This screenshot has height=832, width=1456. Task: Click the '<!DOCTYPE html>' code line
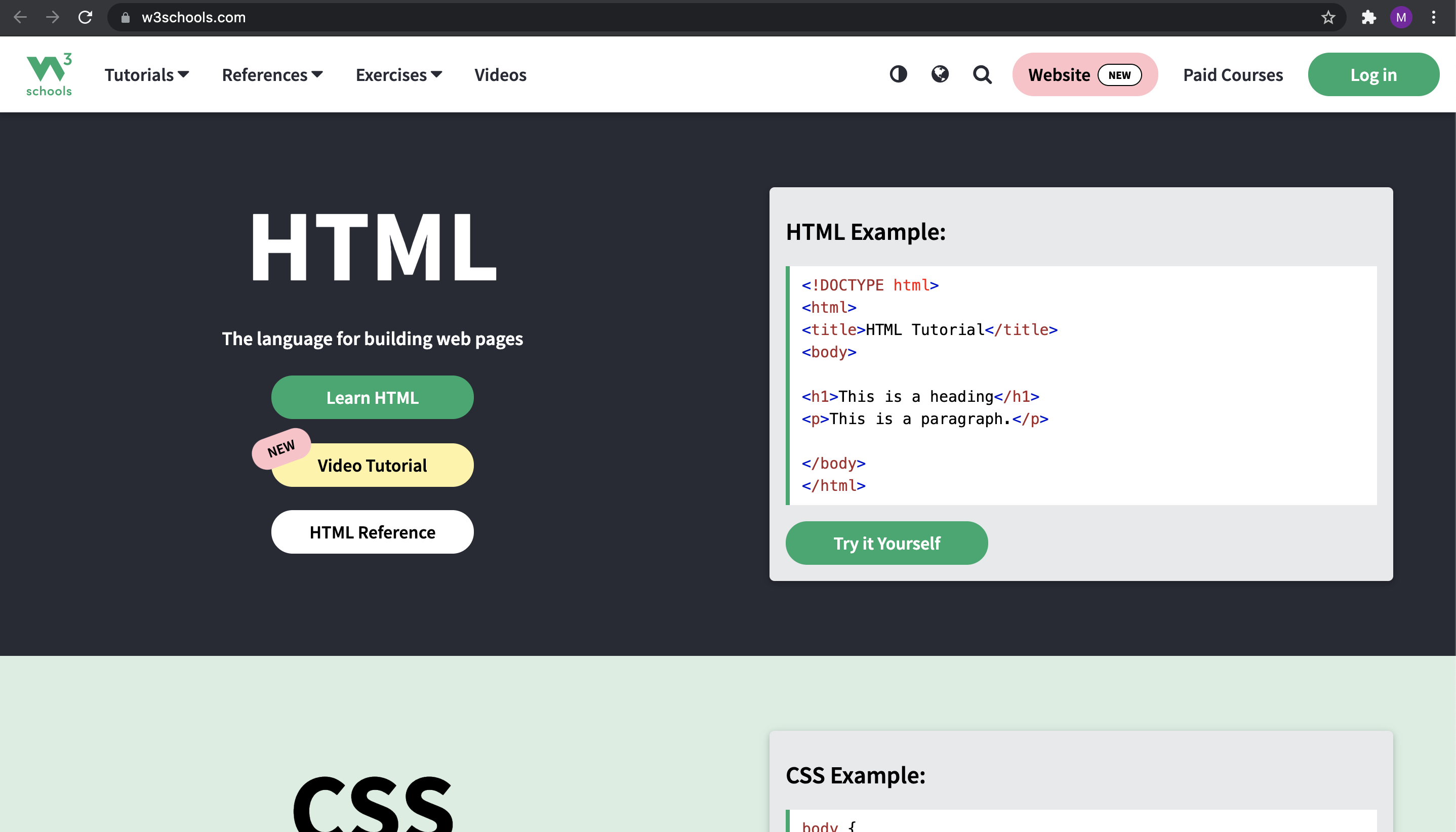tap(870, 284)
